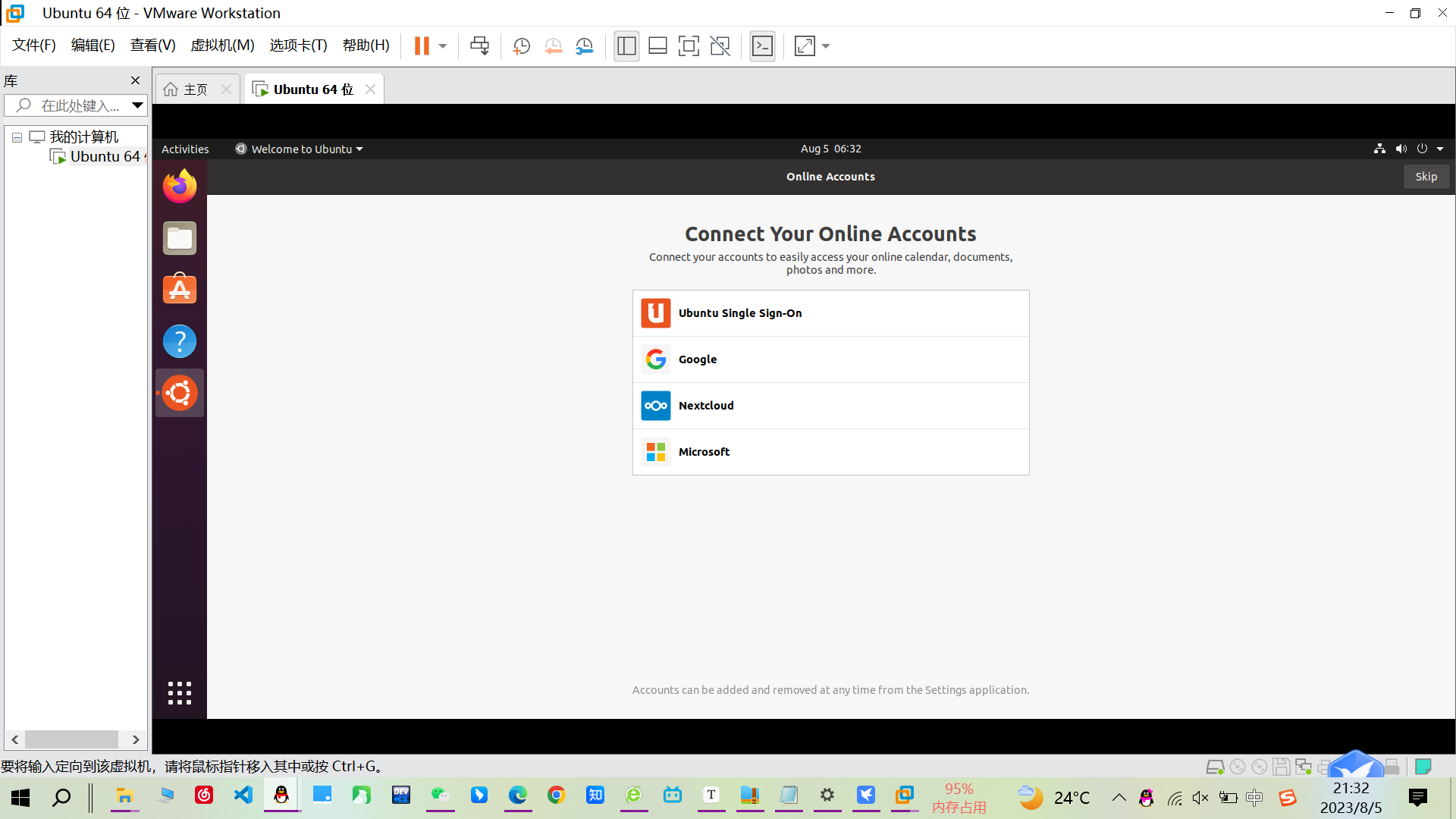
Task: Launch Firefox from the Ubuntu dock
Action: point(180,187)
